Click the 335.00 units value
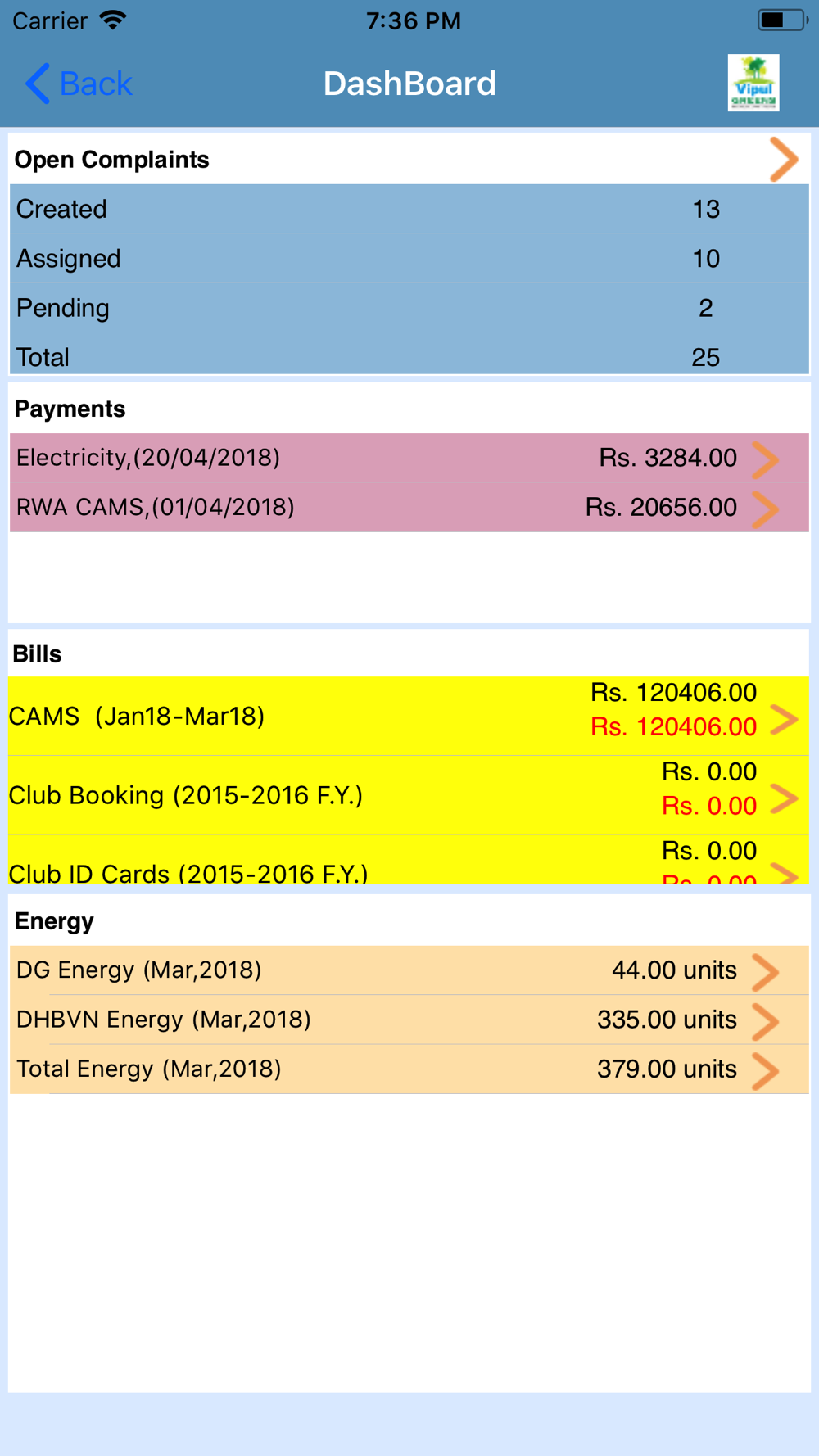This screenshot has height=1456, width=819. [667, 1020]
